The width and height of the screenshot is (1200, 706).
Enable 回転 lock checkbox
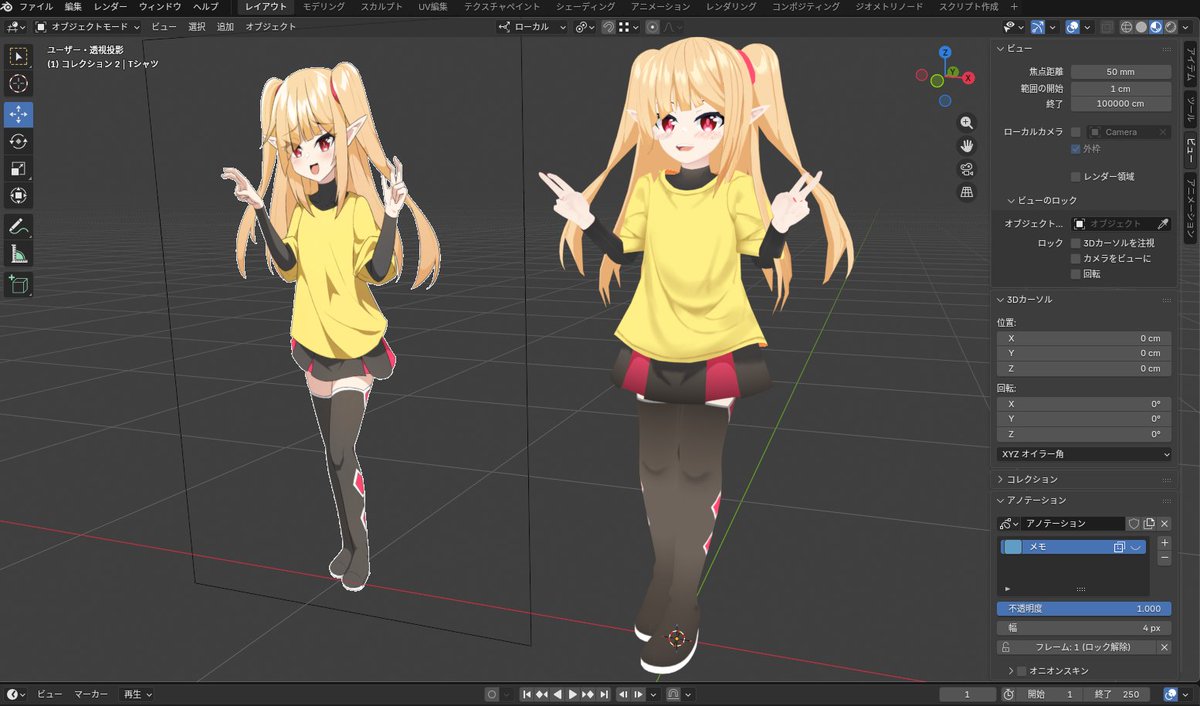click(1075, 274)
